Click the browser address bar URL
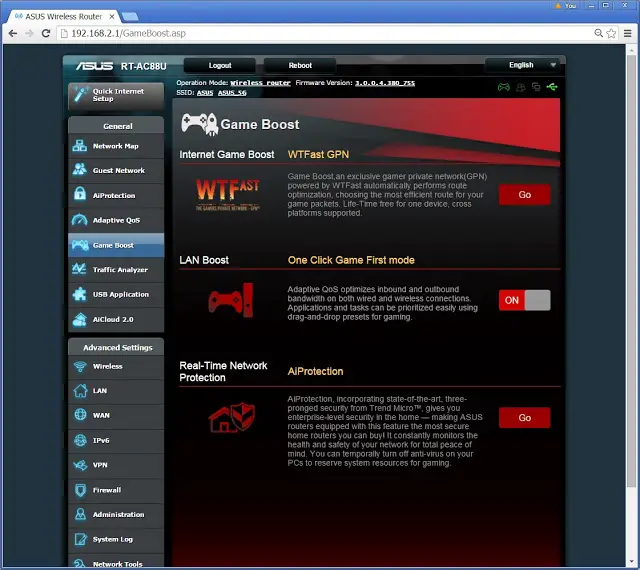The image size is (640, 570). tap(128, 33)
